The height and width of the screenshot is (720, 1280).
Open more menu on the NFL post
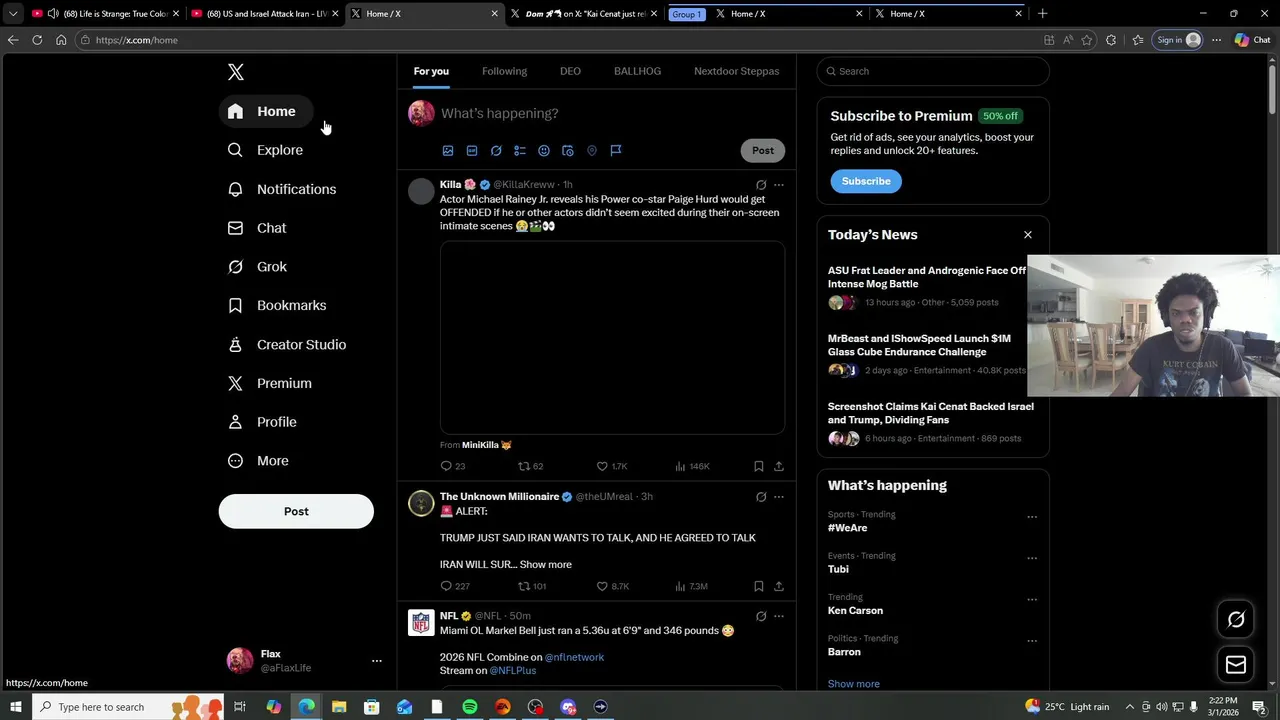point(779,616)
